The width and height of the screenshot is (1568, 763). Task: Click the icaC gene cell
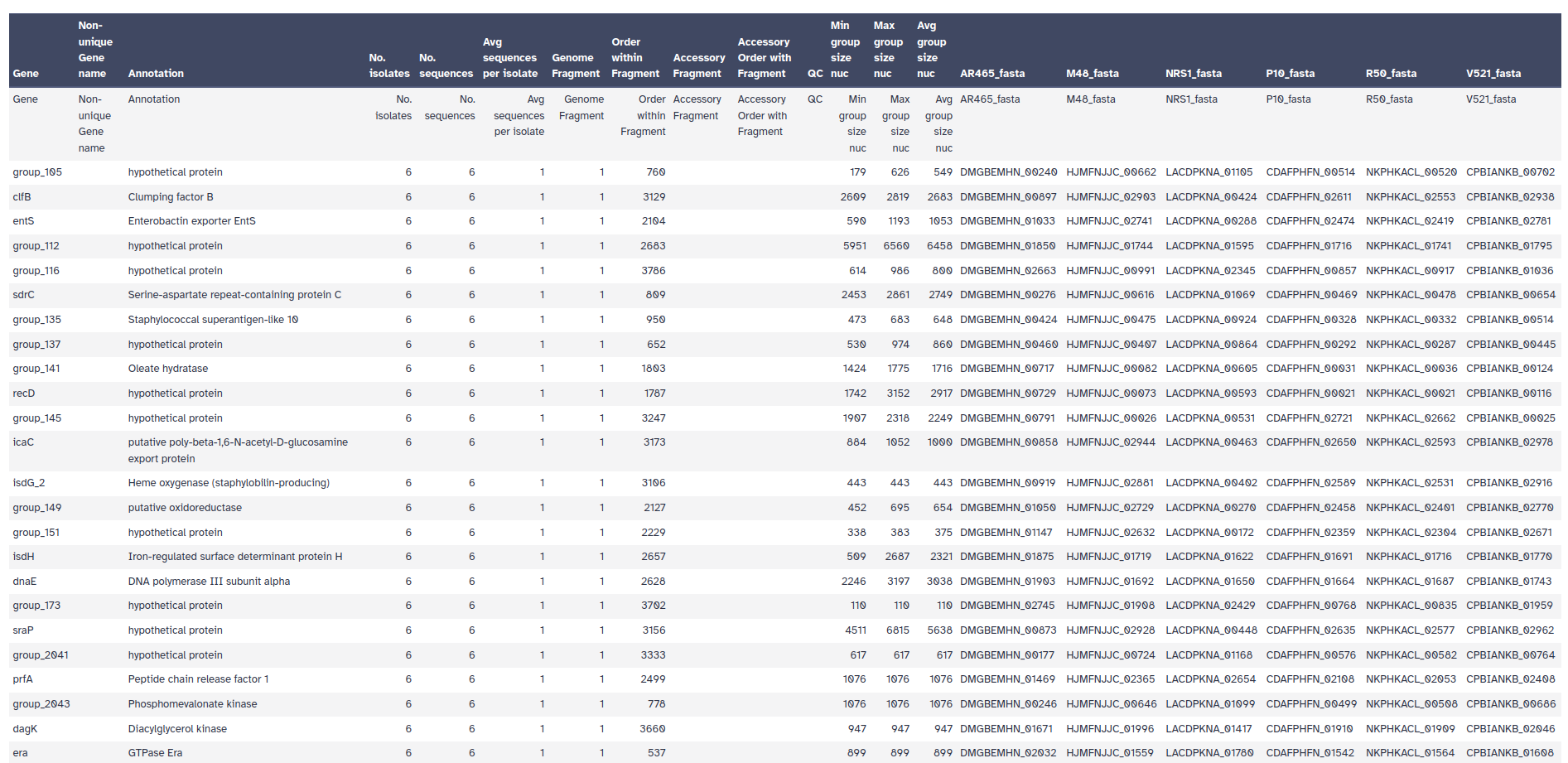tap(23, 442)
